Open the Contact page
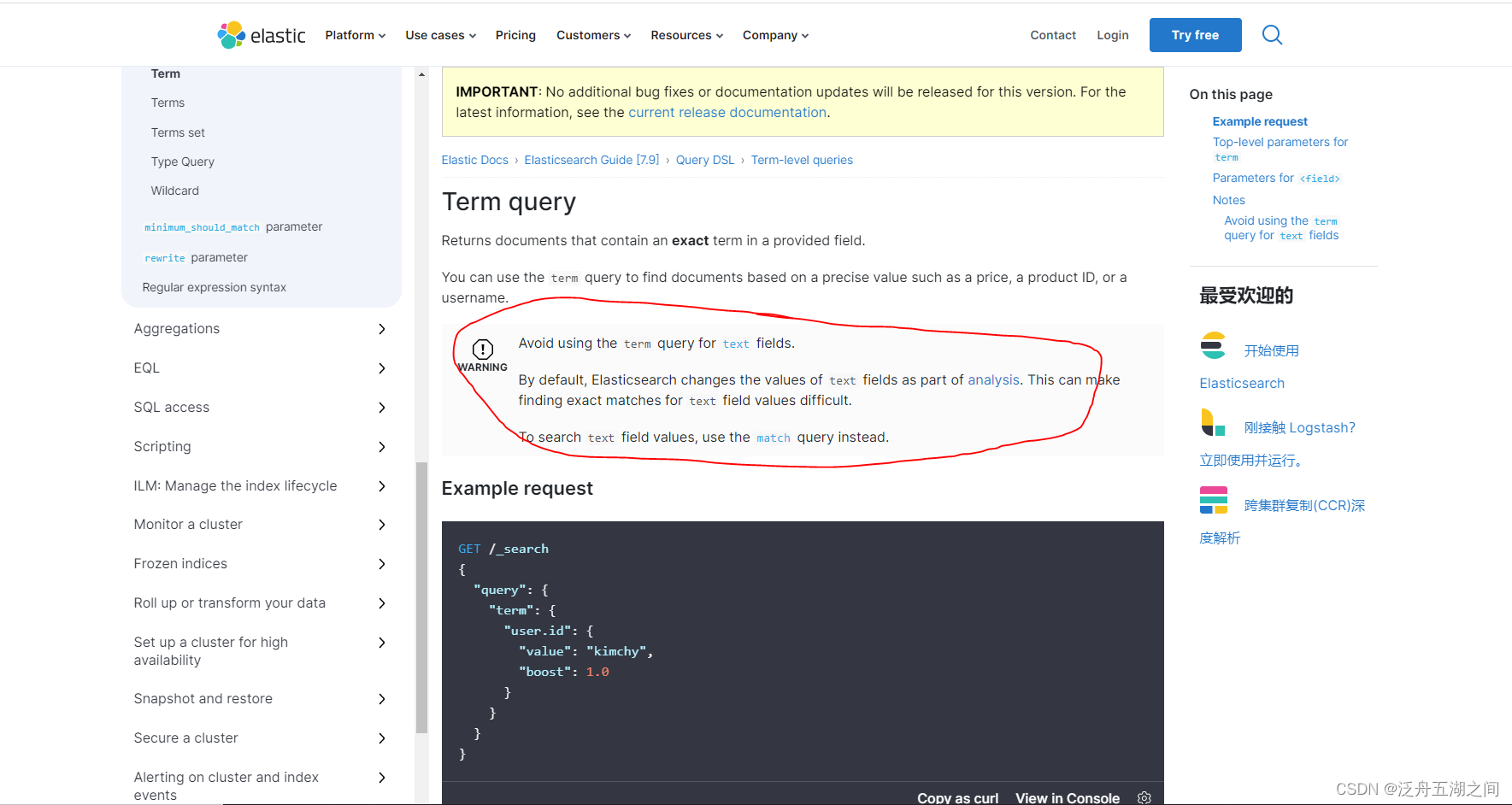The image size is (1512, 805). [1053, 35]
